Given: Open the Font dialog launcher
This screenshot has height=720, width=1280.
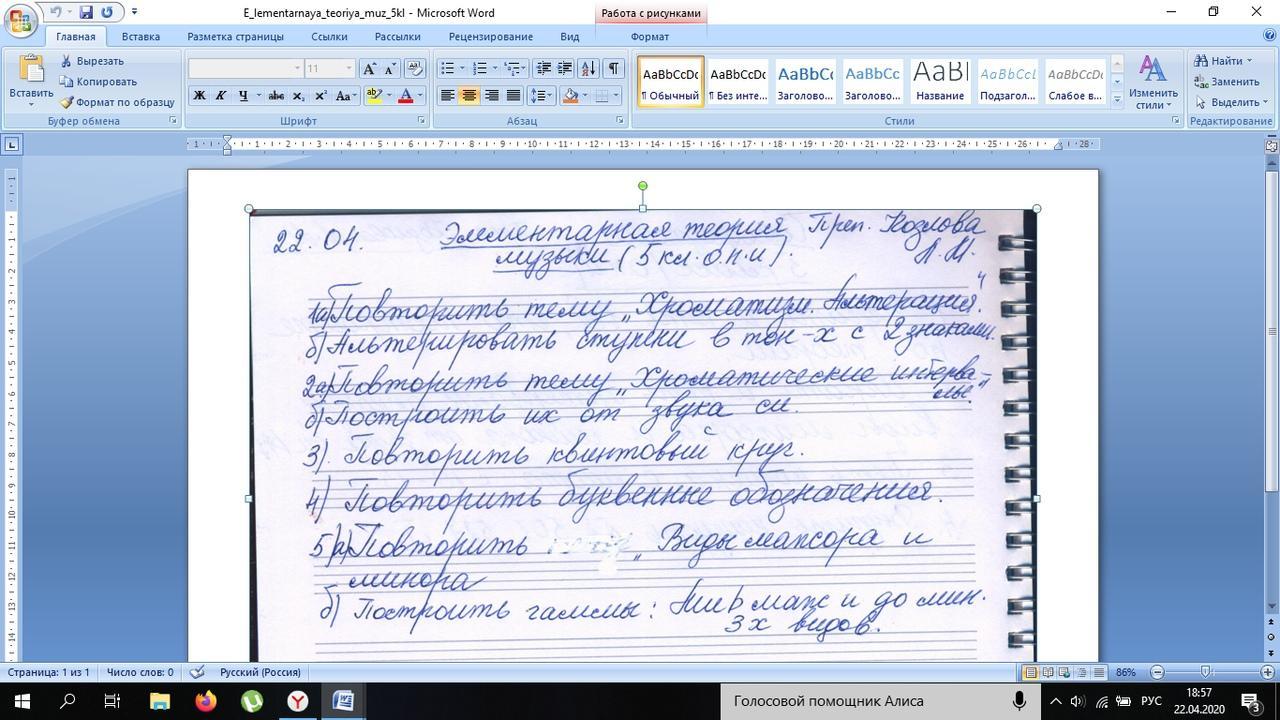Looking at the screenshot, I should (421, 121).
